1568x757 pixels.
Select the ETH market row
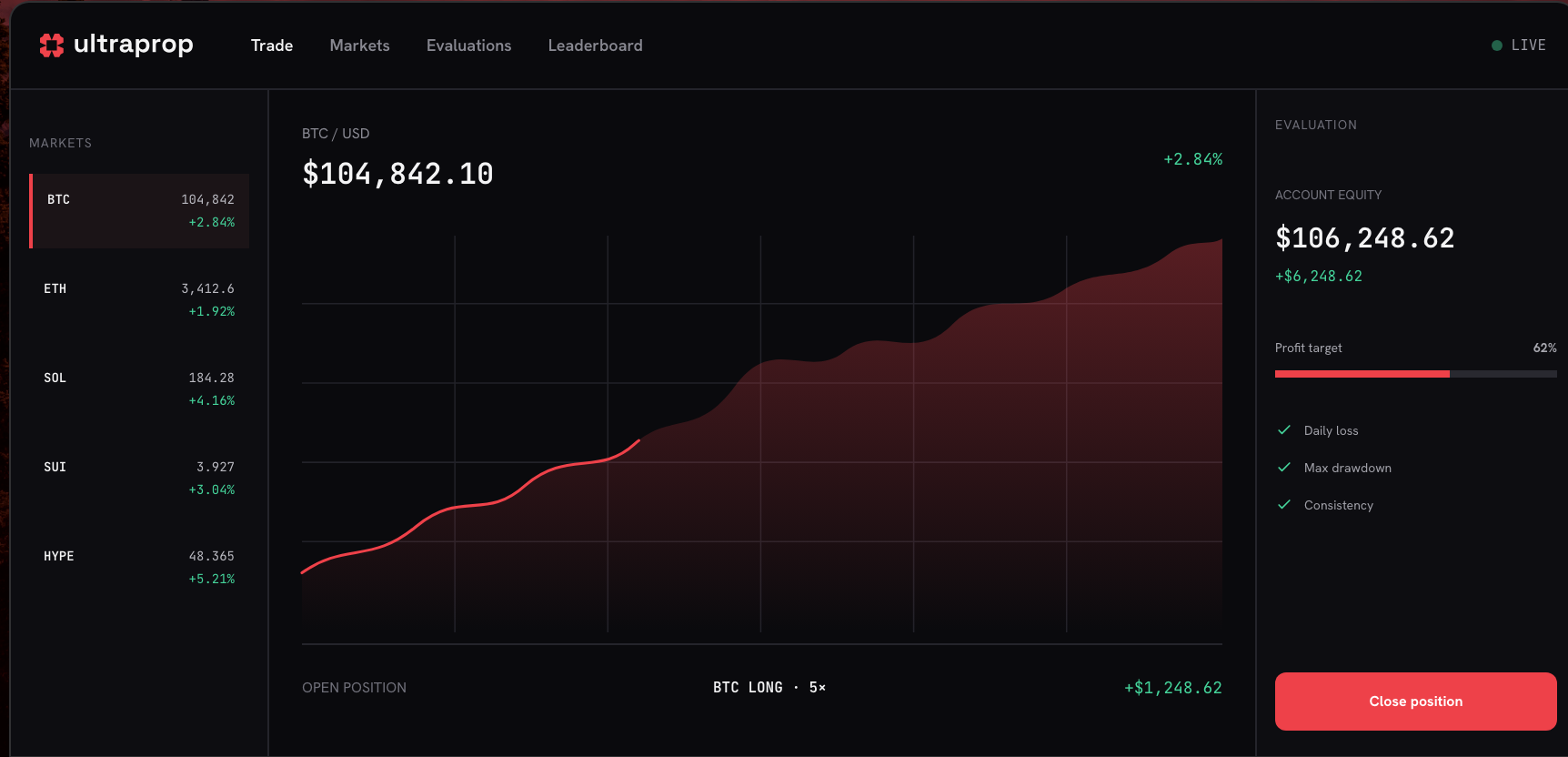click(x=139, y=300)
